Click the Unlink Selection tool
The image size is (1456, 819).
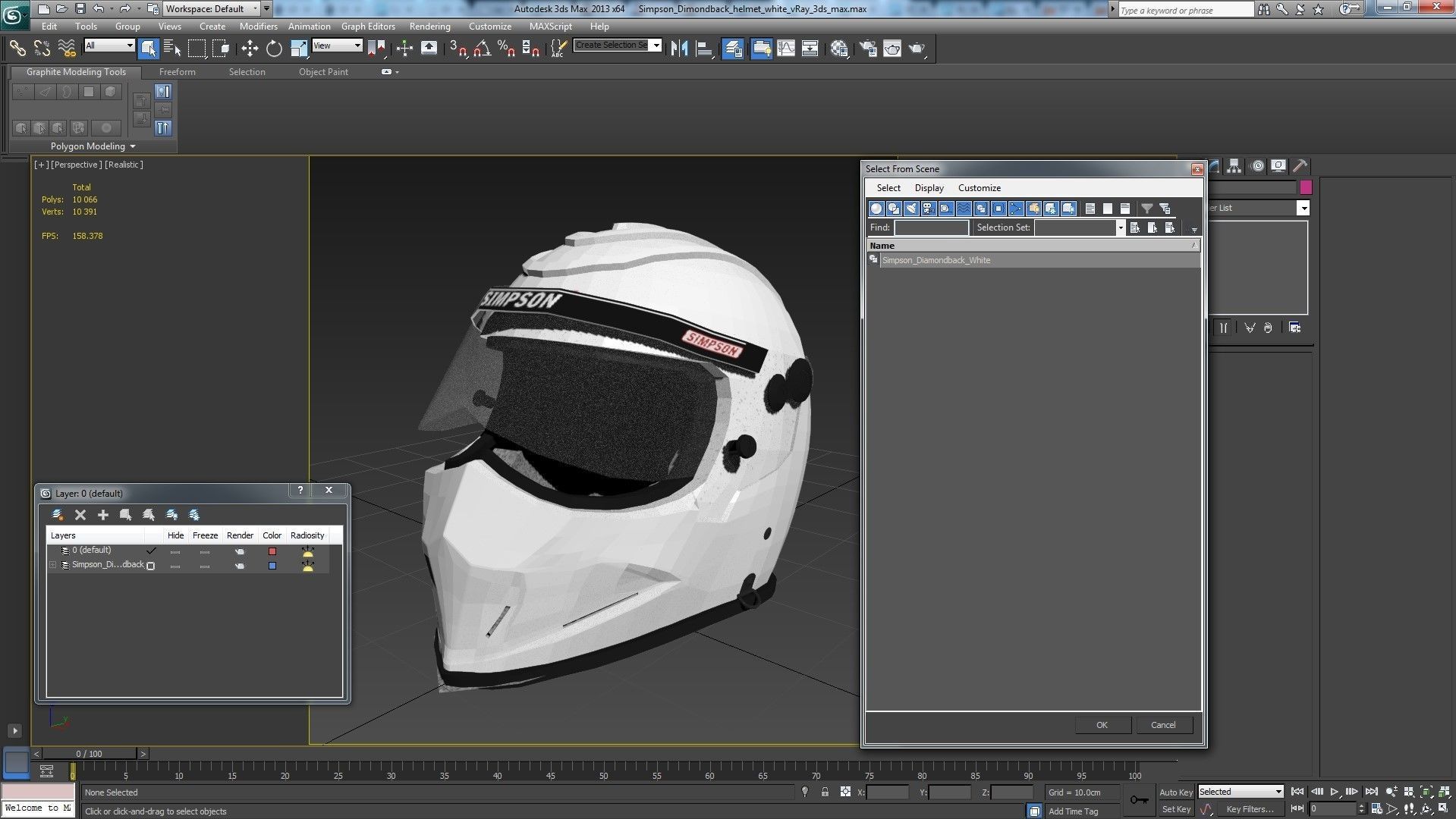42,49
